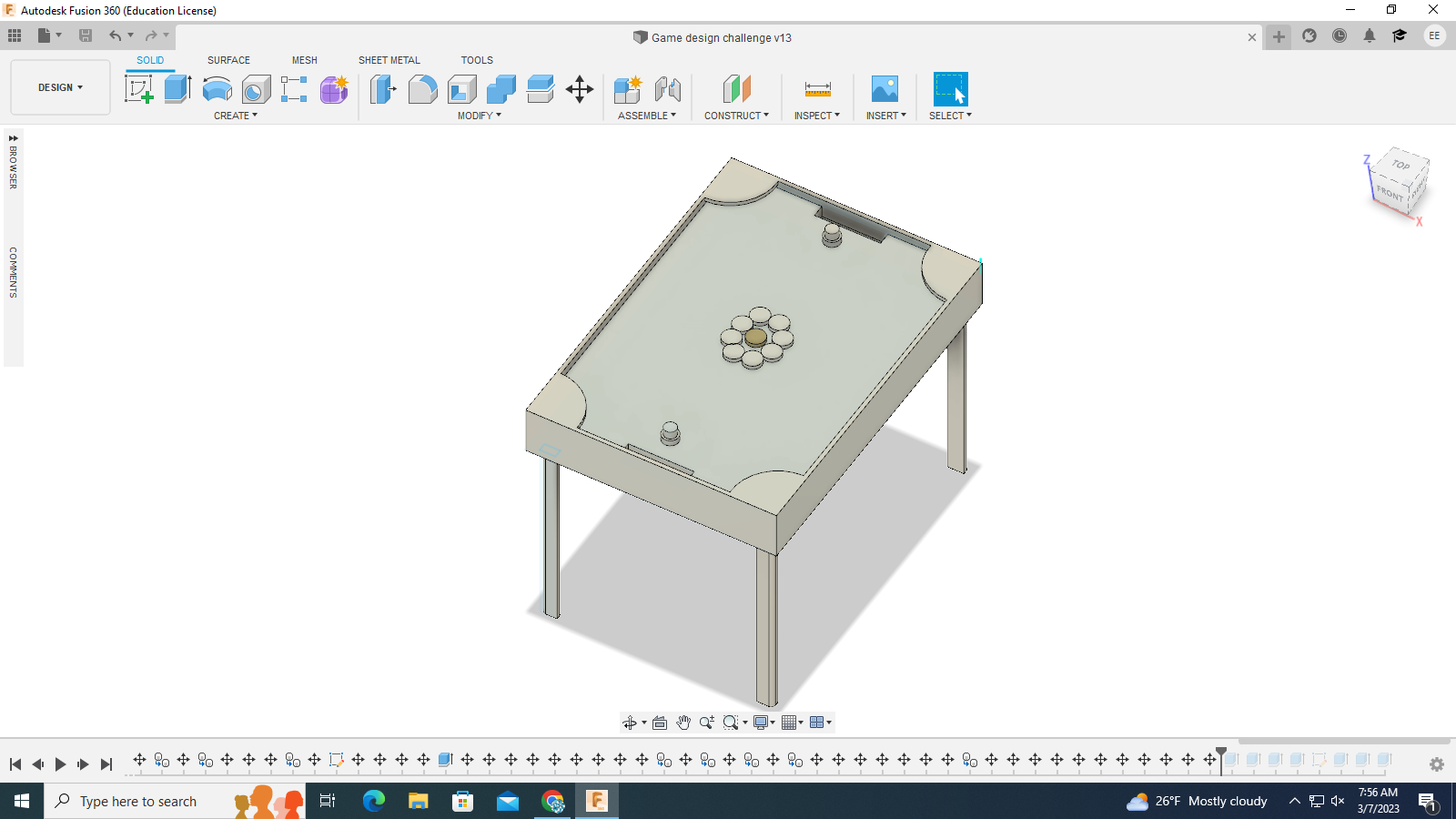Viewport: 1456px width, 819px height.
Task: Click the TOP face on the ViewCube
Action: 1400,166
